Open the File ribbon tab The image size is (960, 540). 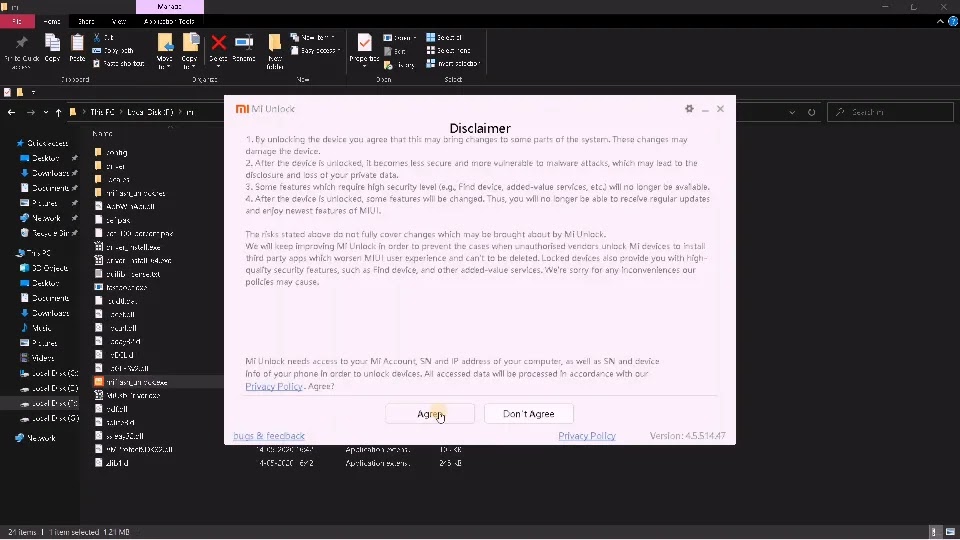(x=17, y=21)
